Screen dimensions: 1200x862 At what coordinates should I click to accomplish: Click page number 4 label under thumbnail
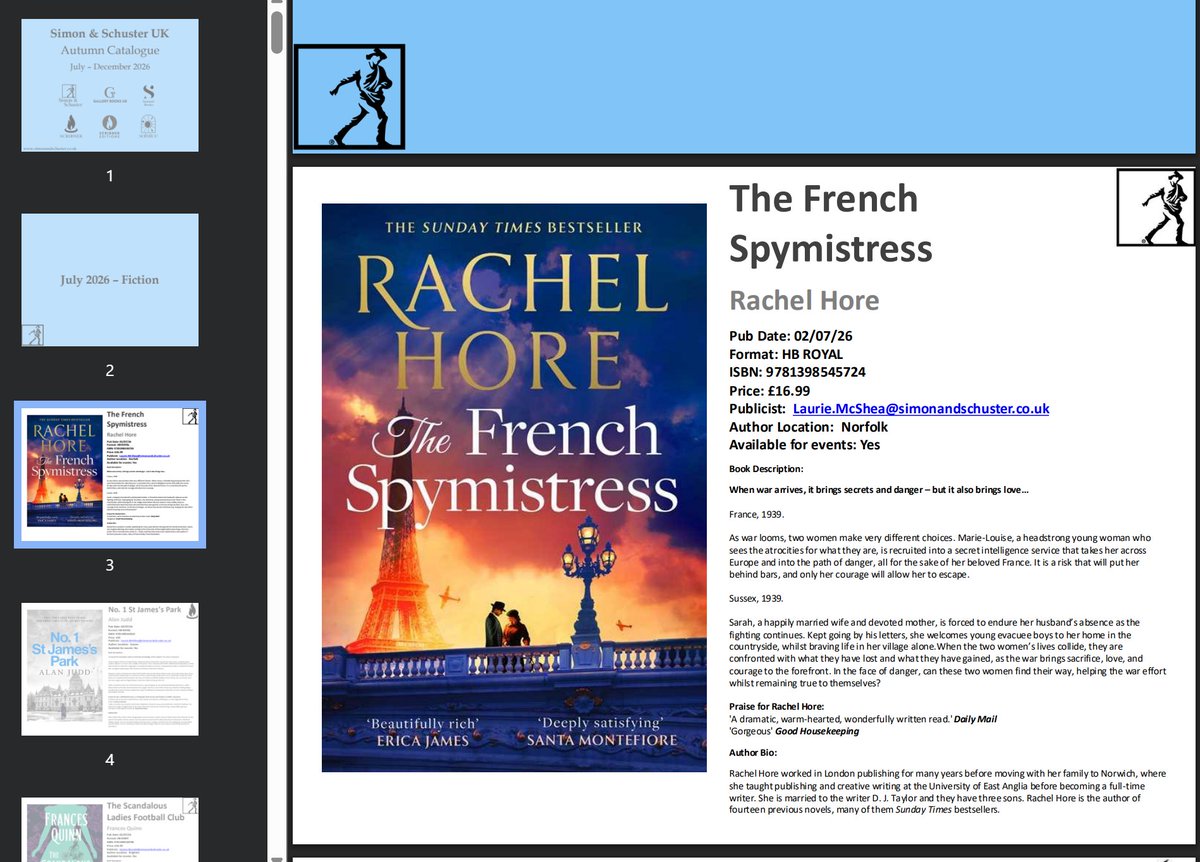tap(110, 760)
